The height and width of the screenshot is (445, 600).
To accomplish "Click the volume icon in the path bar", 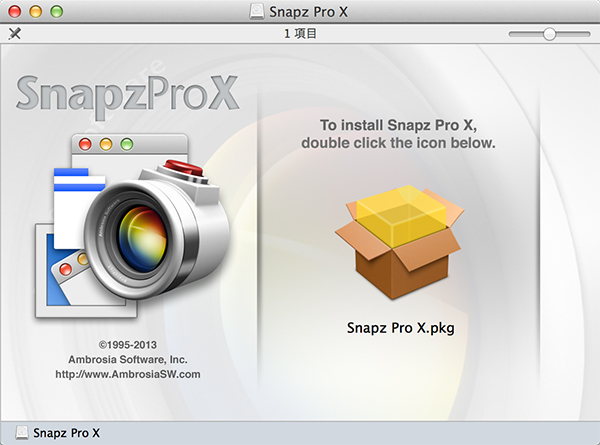I will click(22, 433).
